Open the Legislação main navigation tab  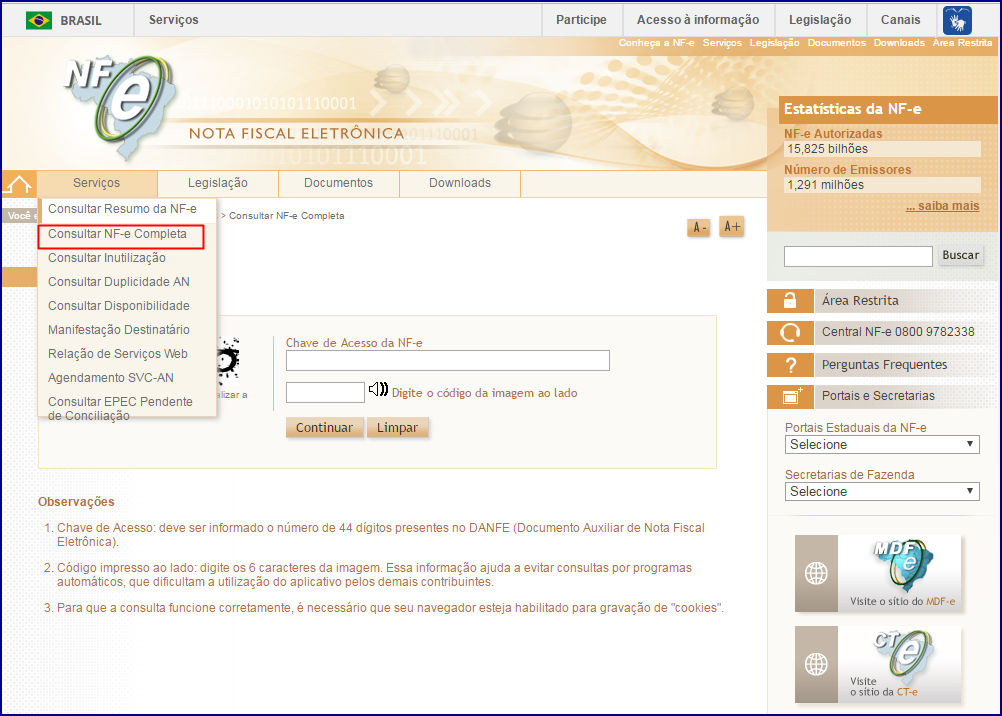coord(218,183)
